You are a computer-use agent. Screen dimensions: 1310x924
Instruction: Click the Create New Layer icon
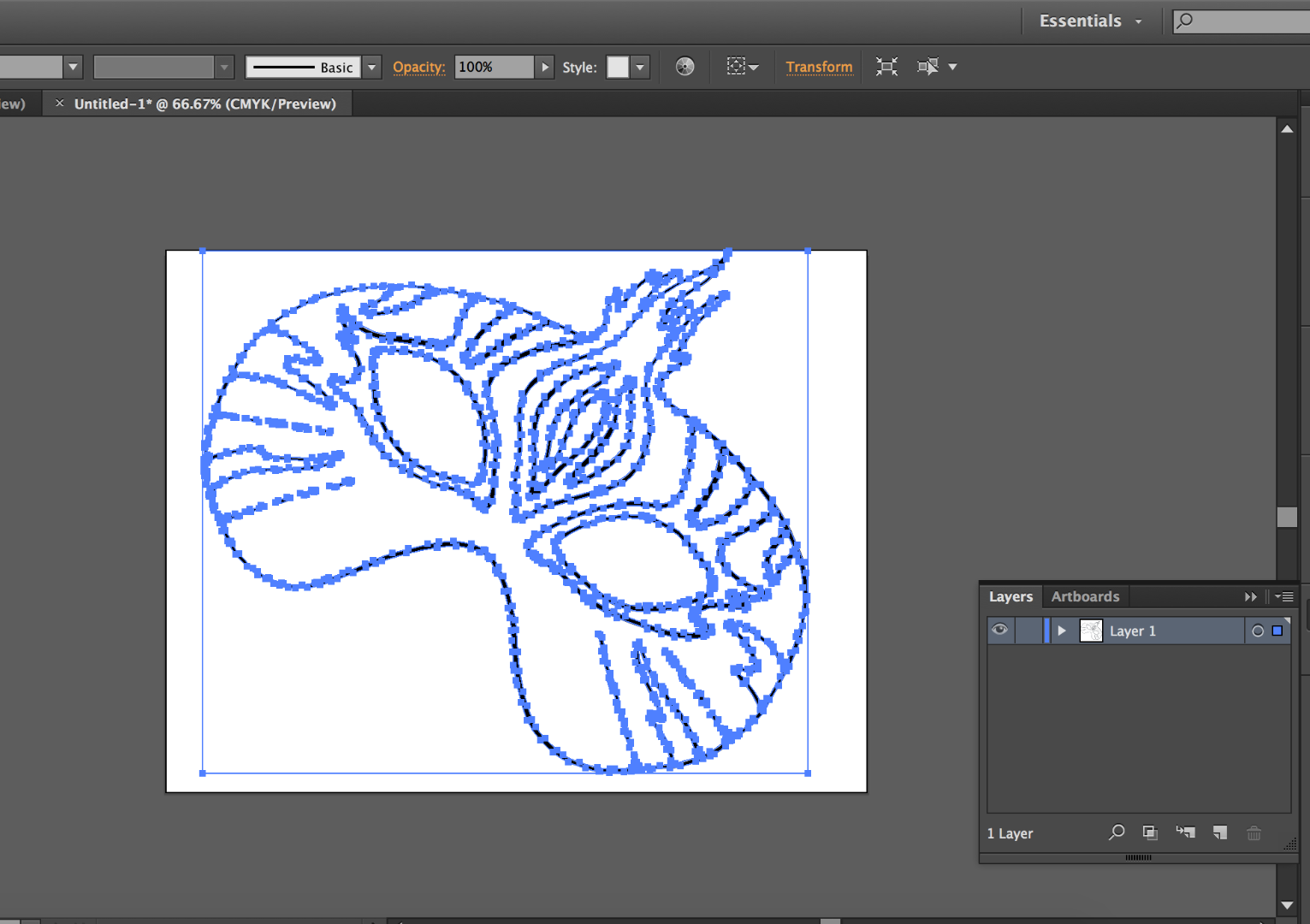(x=1220, y=832)
